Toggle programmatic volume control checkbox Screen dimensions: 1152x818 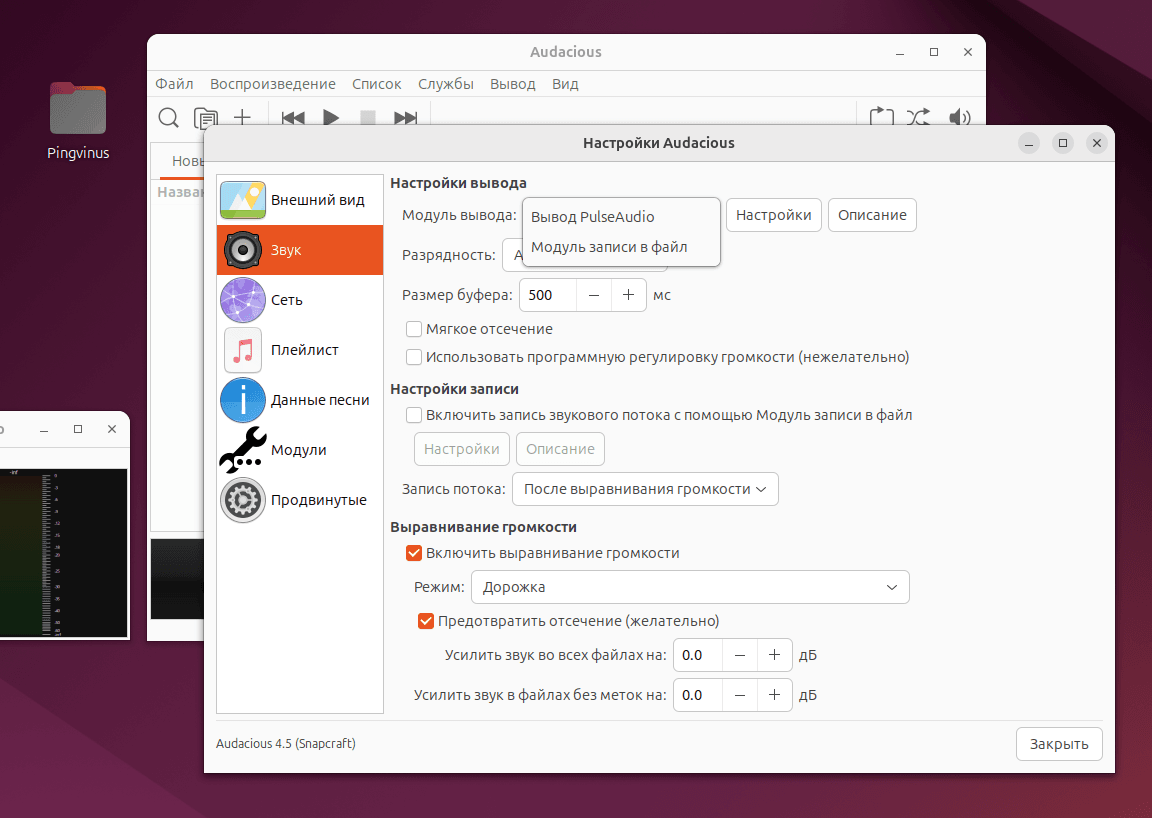[x=414, y=357]
